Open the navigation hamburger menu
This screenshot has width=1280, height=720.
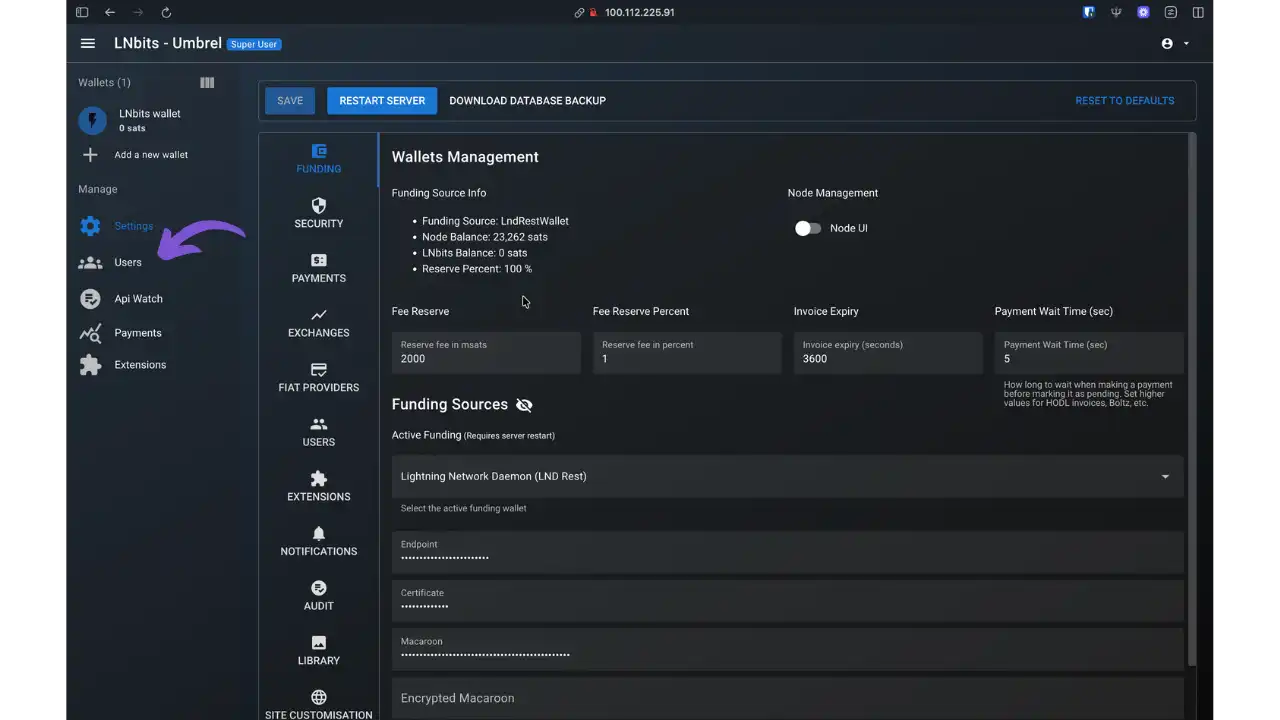[88, 43]
